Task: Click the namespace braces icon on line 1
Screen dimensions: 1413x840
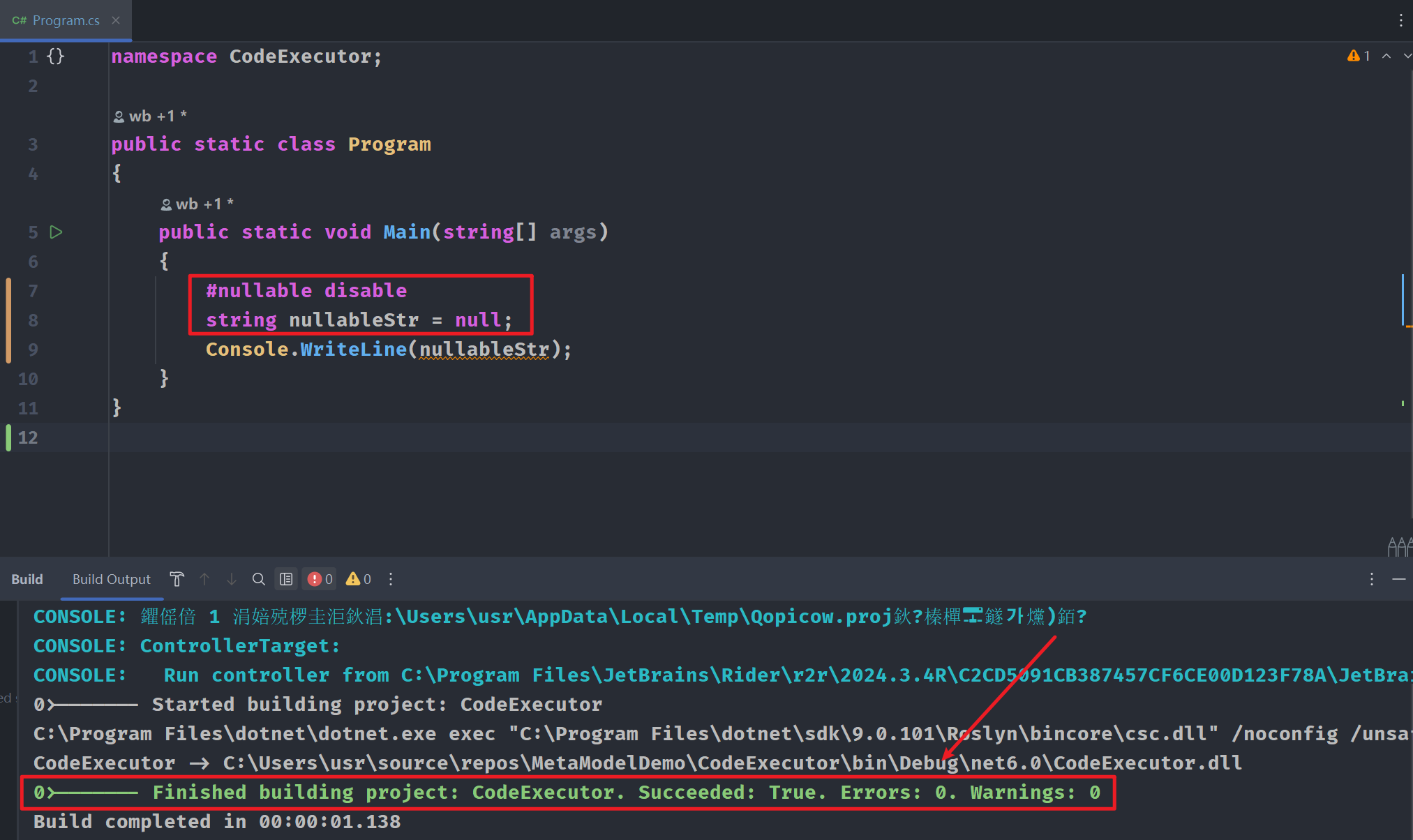Action: [x=55, y=56]
